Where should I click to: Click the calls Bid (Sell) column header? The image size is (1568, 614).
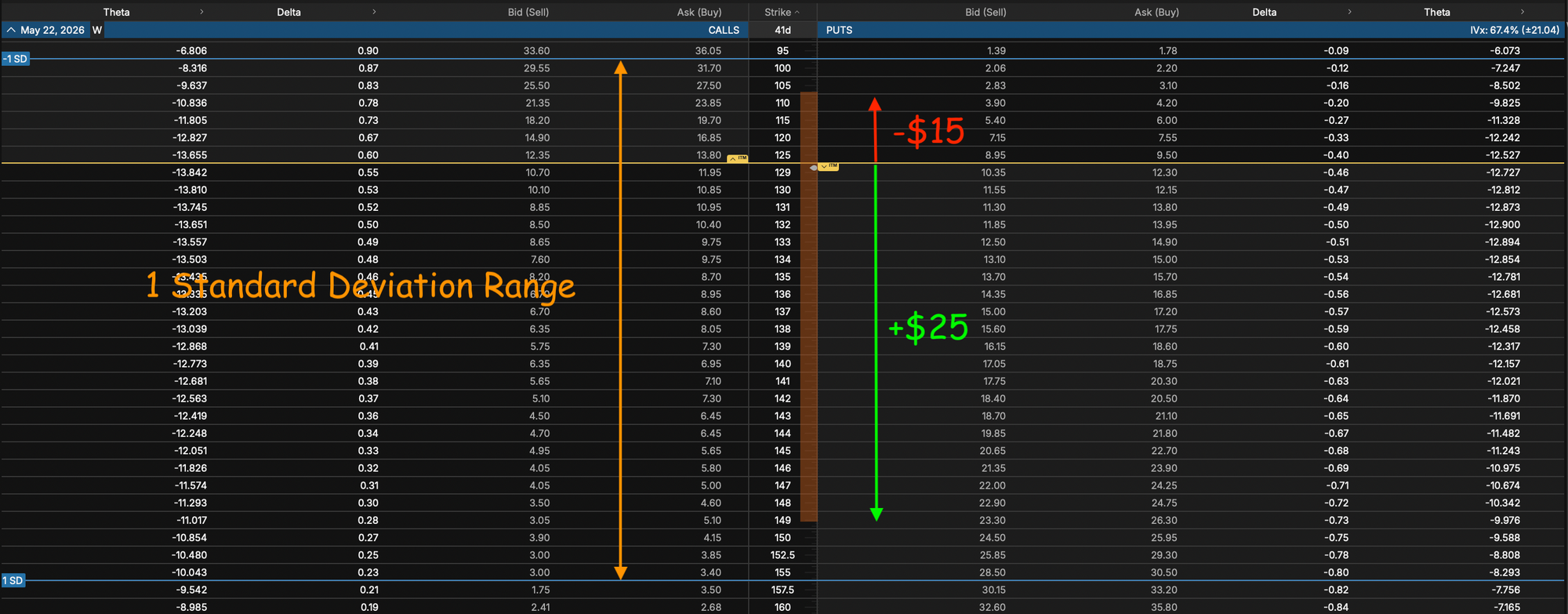tap(528, 12)
